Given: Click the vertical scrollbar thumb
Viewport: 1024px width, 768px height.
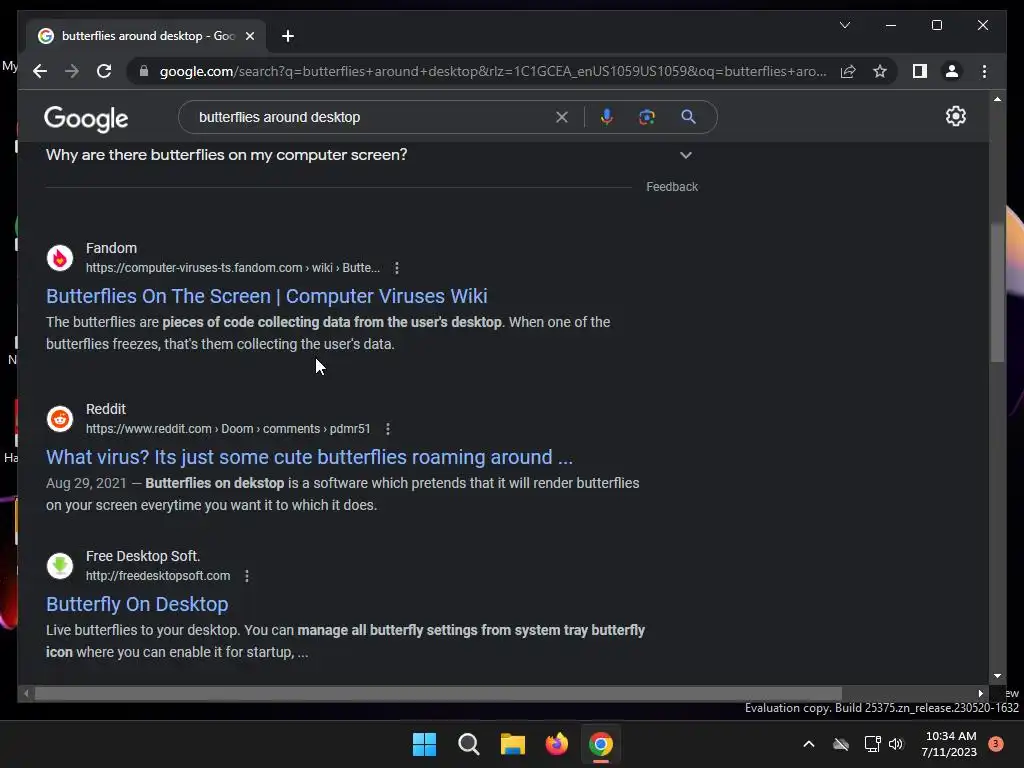Looking at the screenshot, I should click(x=997, y=292).
